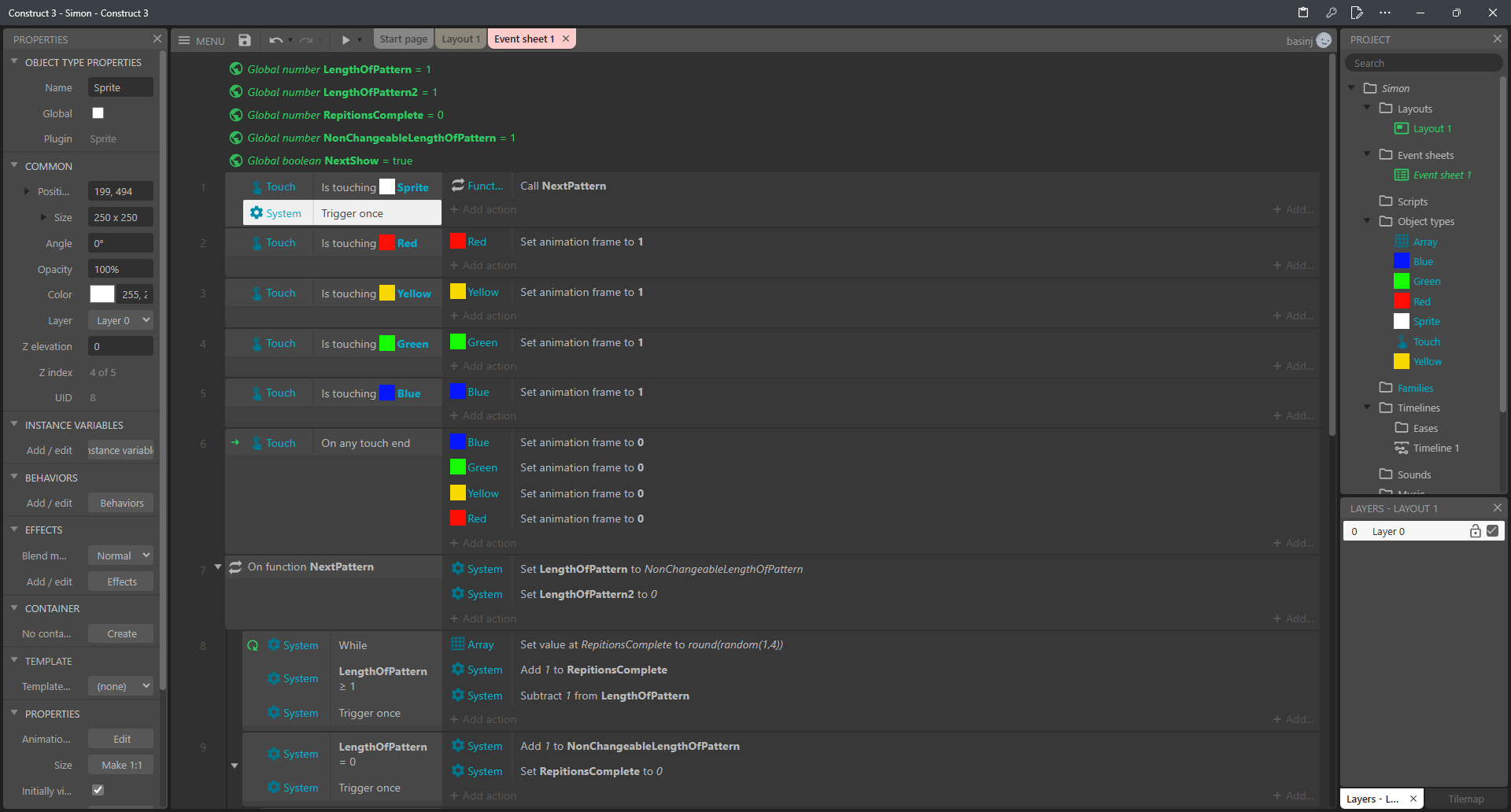Click Add action under event 1
The height and width of the screenshot is (812, 1511).
483,209
